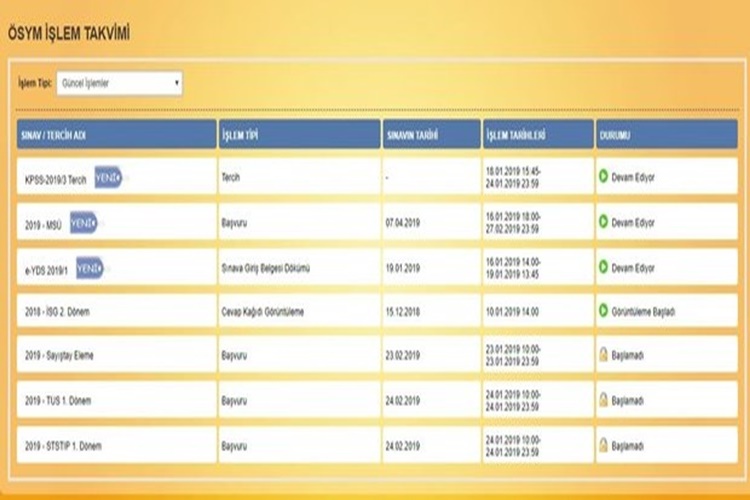Click green status icon in KPSS-2019/3 Tercih row
Viewport: 750px width, 500px height.
[x=603, y=177]
